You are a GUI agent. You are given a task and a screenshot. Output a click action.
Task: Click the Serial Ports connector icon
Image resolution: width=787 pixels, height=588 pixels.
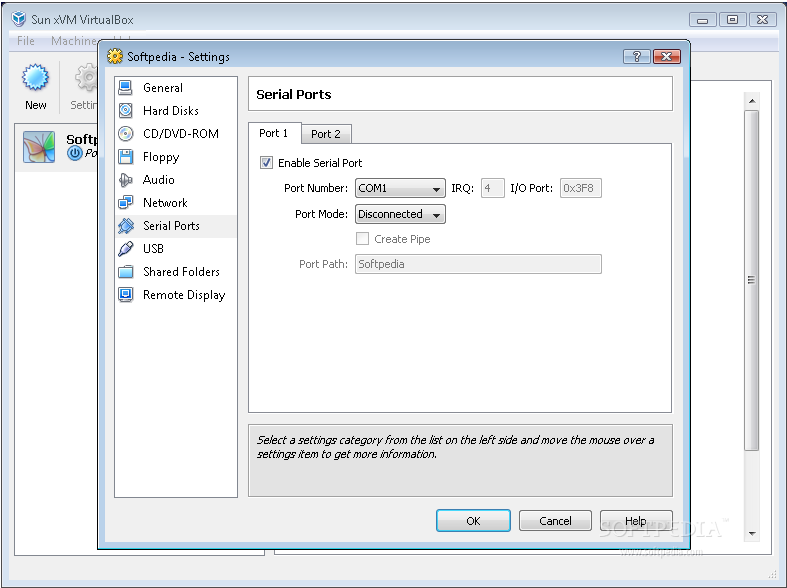(x=125, y=226)
